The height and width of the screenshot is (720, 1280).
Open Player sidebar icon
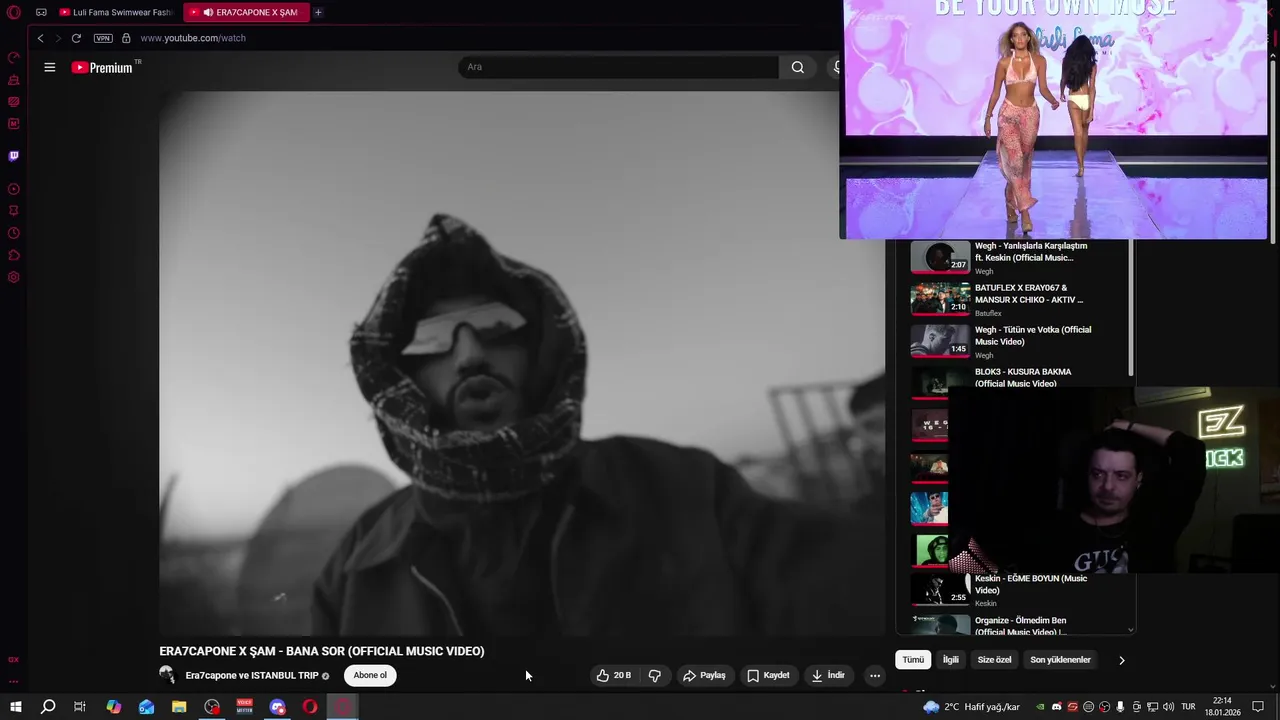click(14, 189)
